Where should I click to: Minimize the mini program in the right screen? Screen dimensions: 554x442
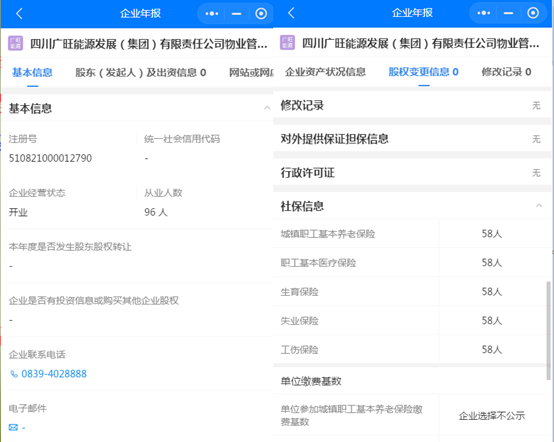[x=508, y=13]
